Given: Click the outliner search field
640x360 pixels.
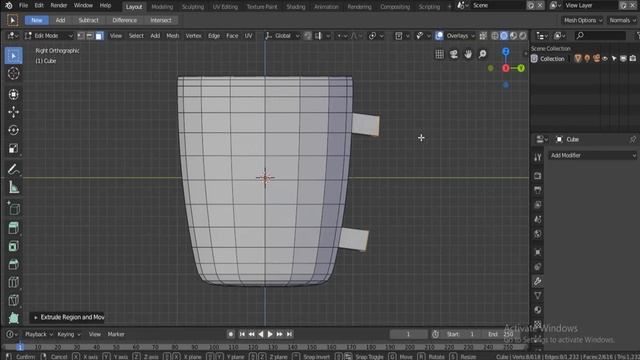Looking at the screenshot, I should tap(600, 36).
